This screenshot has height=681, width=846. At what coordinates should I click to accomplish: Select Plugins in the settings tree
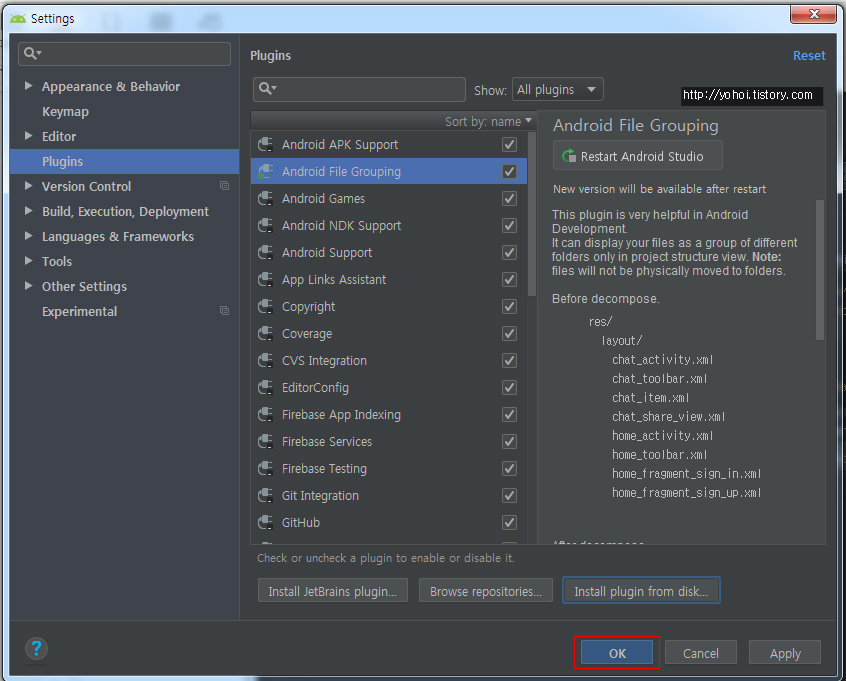[124, 161]
